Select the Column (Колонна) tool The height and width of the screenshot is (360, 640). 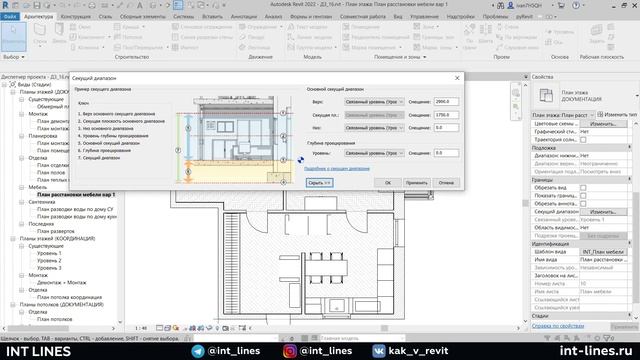click(x=86, y=47)
